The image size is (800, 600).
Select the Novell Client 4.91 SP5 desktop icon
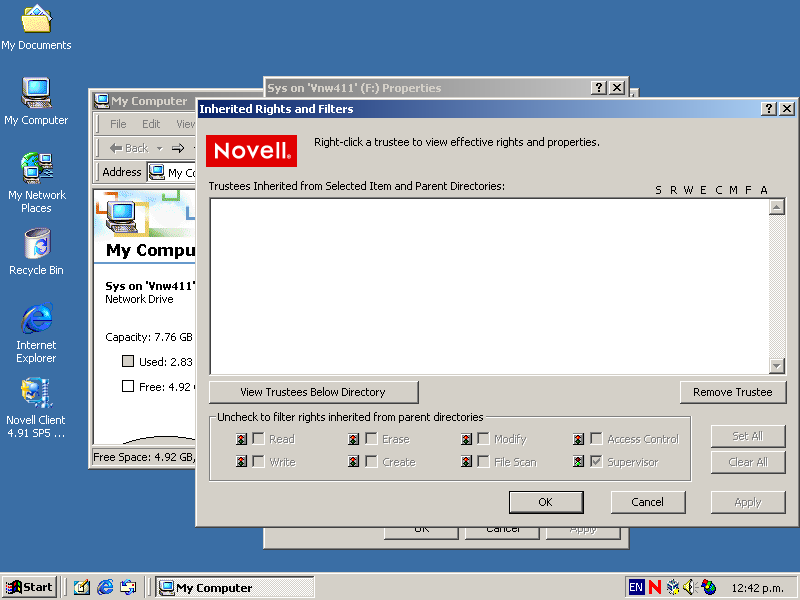36,408
